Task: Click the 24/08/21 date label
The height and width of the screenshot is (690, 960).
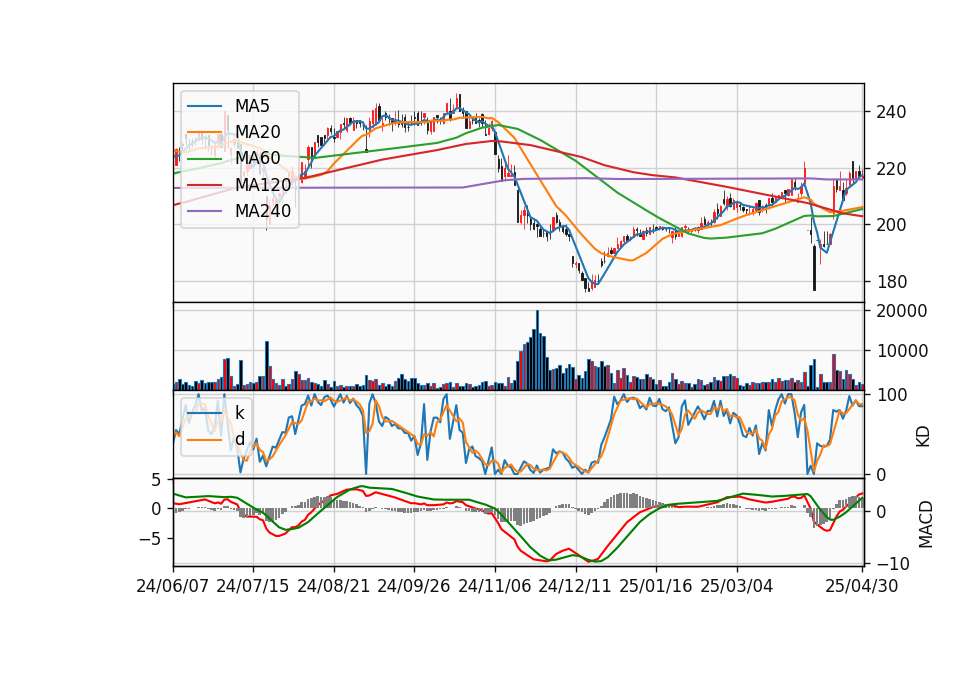Action: [334, 586]
